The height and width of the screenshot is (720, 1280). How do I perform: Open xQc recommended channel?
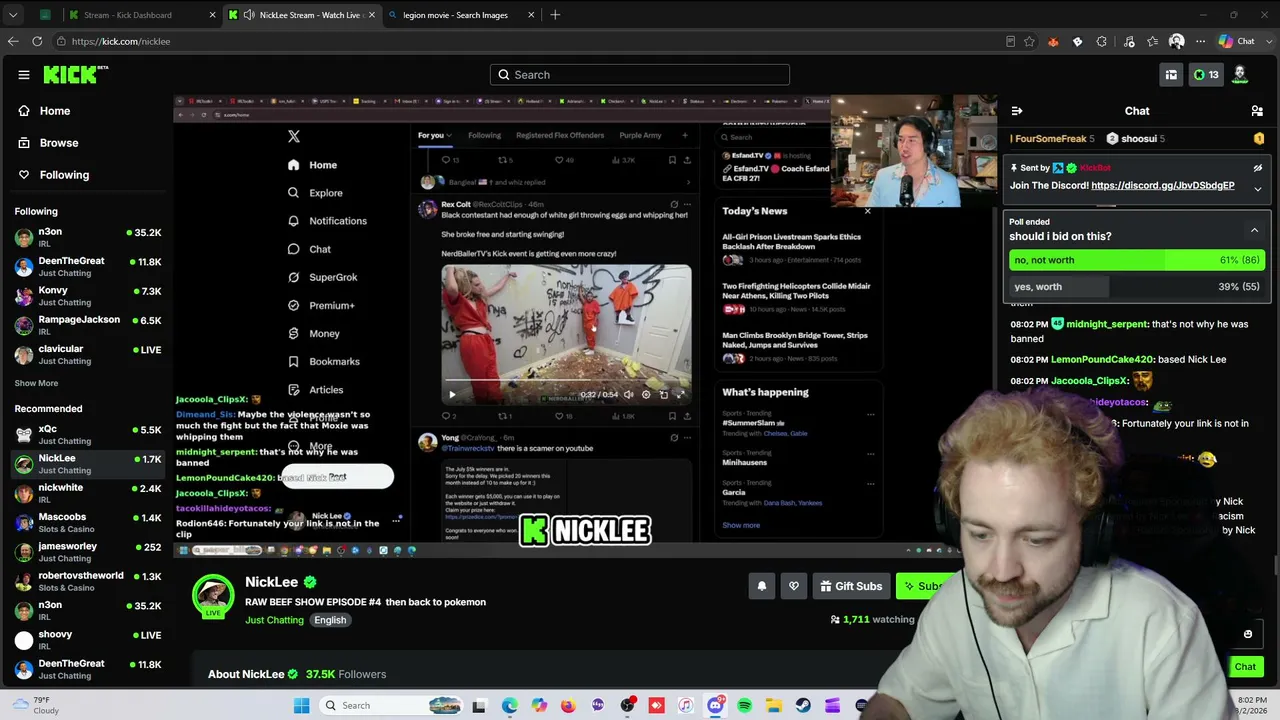click(88, 435)
